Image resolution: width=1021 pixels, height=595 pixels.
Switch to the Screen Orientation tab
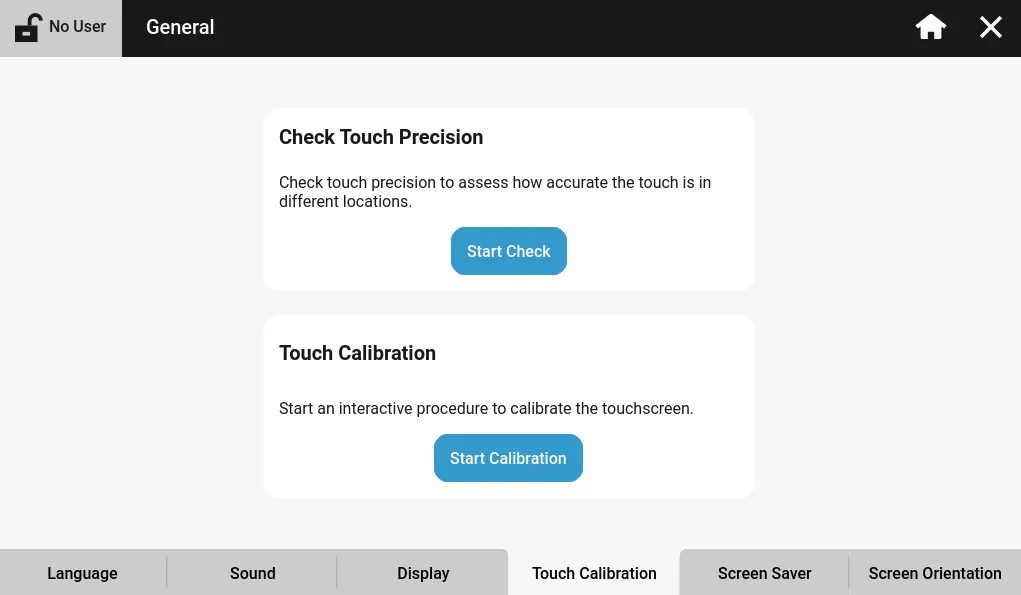935,573
